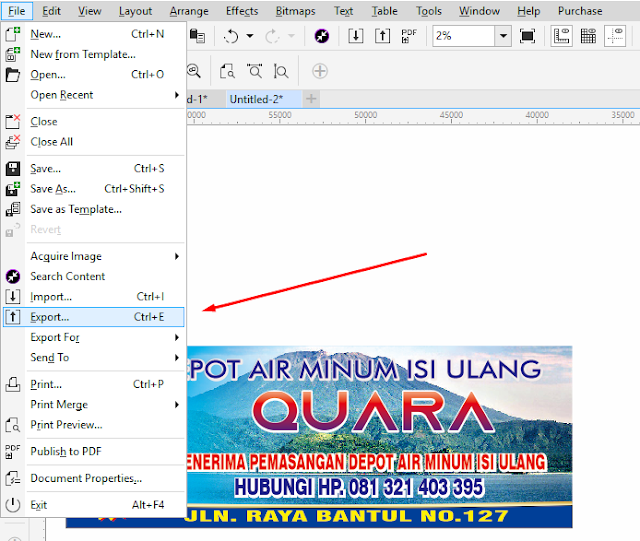Click the Import icon in the toolbar
This screenshot has height=541, width=640.
click(356, 36)
